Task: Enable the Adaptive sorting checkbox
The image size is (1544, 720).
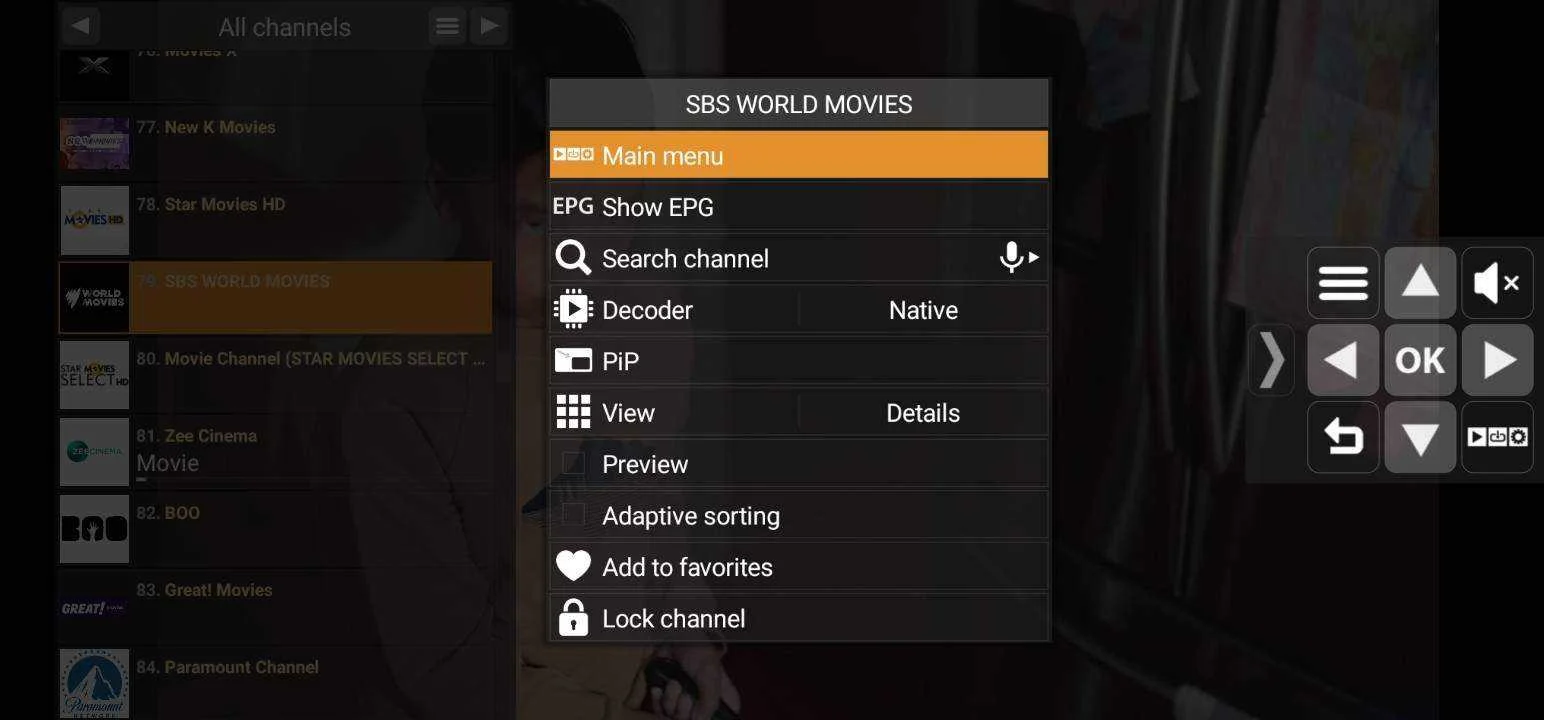Action: pyautogui.click(x=573, y=516)
